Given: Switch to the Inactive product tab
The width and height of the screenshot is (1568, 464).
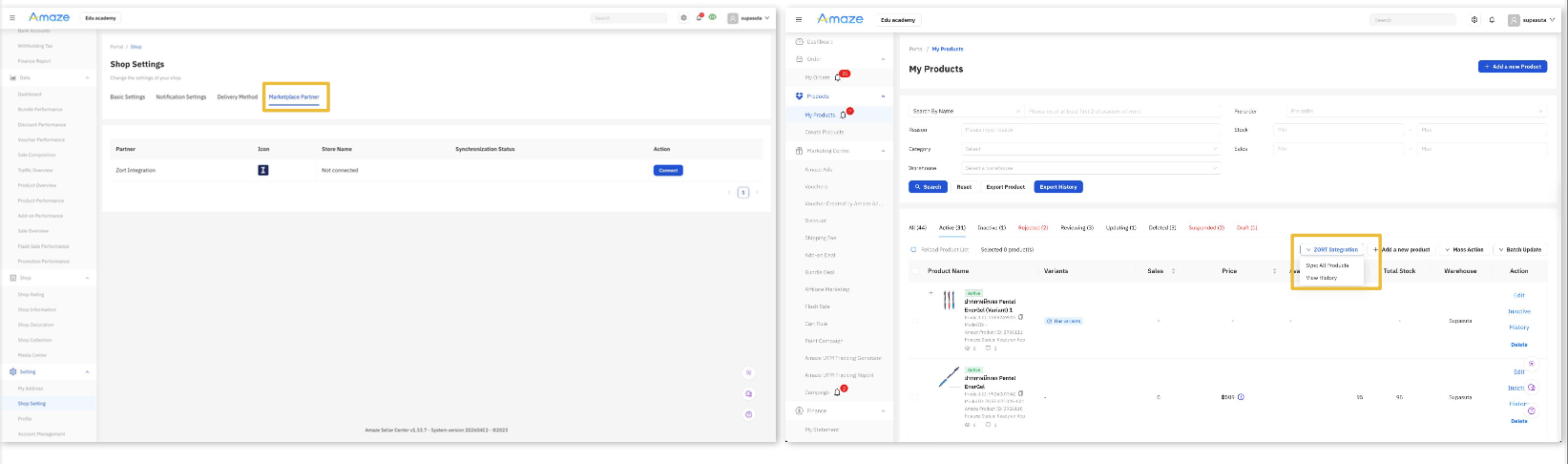Looking at the screenshot, I should pyautogui.click(x=992, y=228).
